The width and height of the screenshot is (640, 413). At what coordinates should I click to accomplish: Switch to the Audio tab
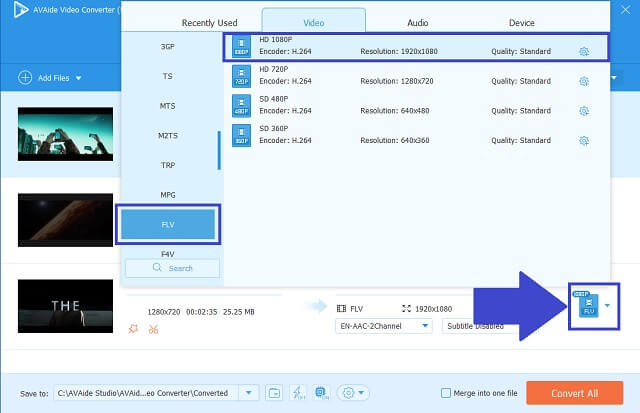pyautogui.click(x=418, y=23)
